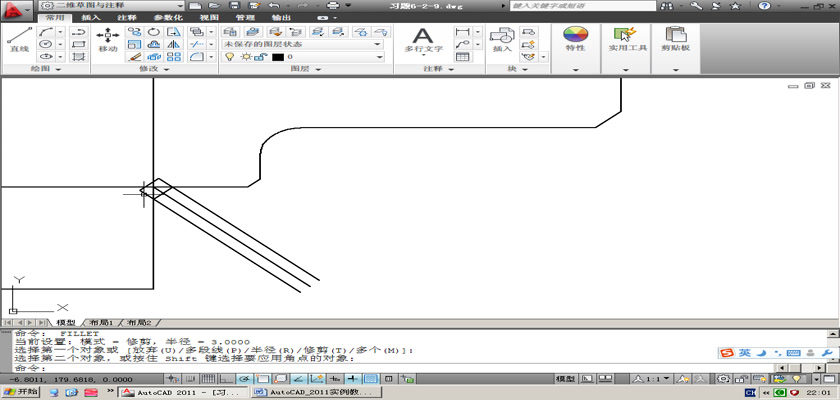840x400 pixels.
Task: Switch to the View (视图) ribbon tab
Action: (208, 18)
